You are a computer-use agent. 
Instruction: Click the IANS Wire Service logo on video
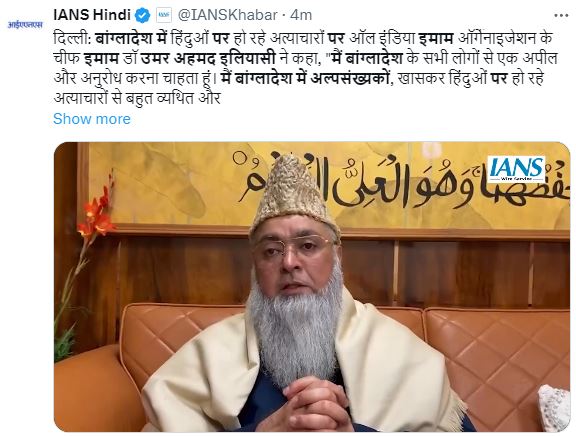pyautogui.click(x=516, y=169)
